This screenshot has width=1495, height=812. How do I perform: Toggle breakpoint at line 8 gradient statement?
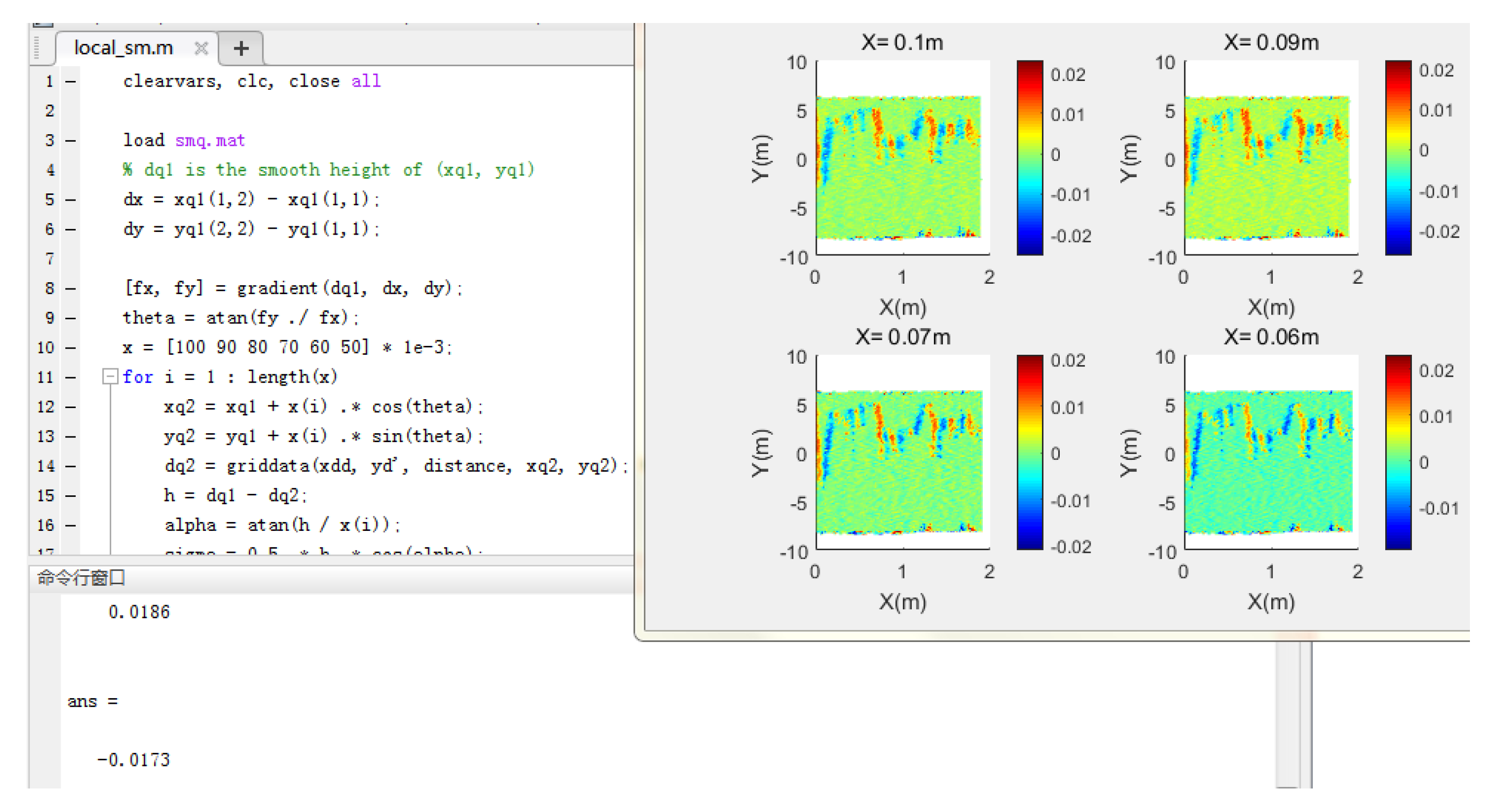70,288
